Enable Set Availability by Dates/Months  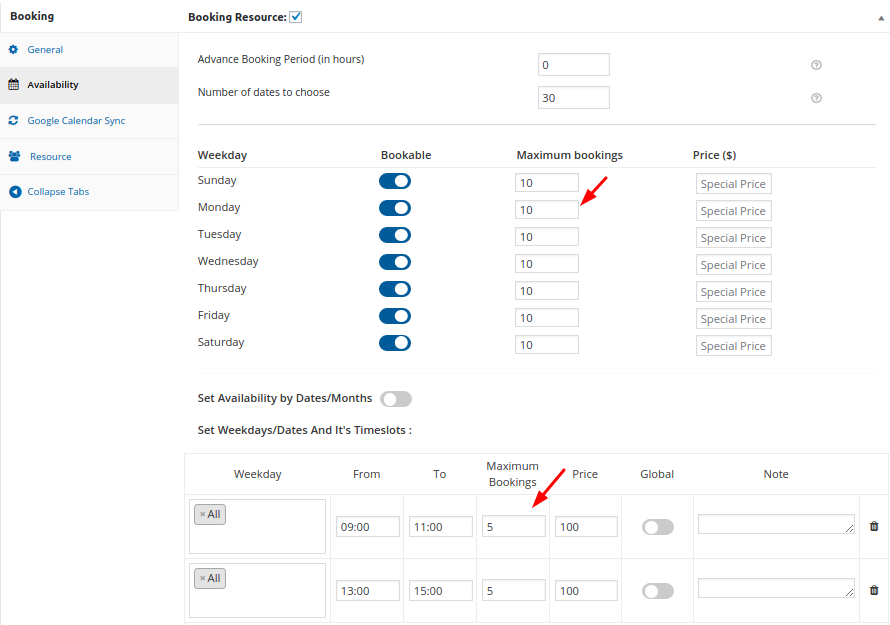[396, 399]
